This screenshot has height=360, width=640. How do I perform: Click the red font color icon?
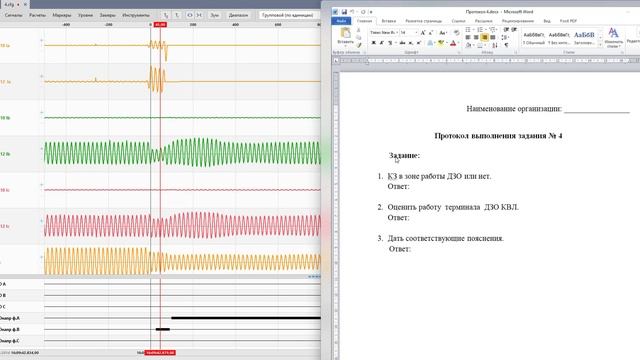453,43
